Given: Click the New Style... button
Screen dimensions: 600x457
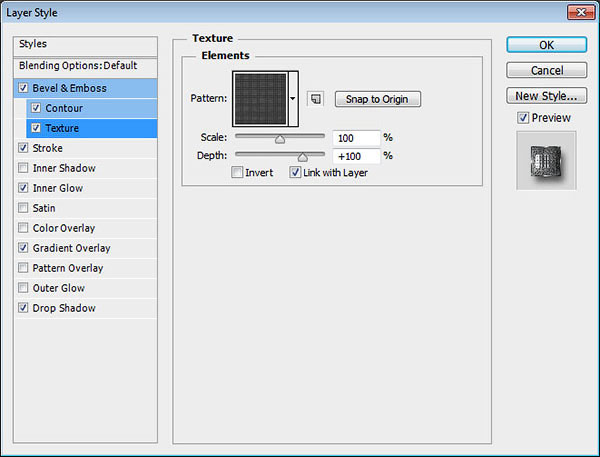Looking at the screenshot, I should 546,96.
